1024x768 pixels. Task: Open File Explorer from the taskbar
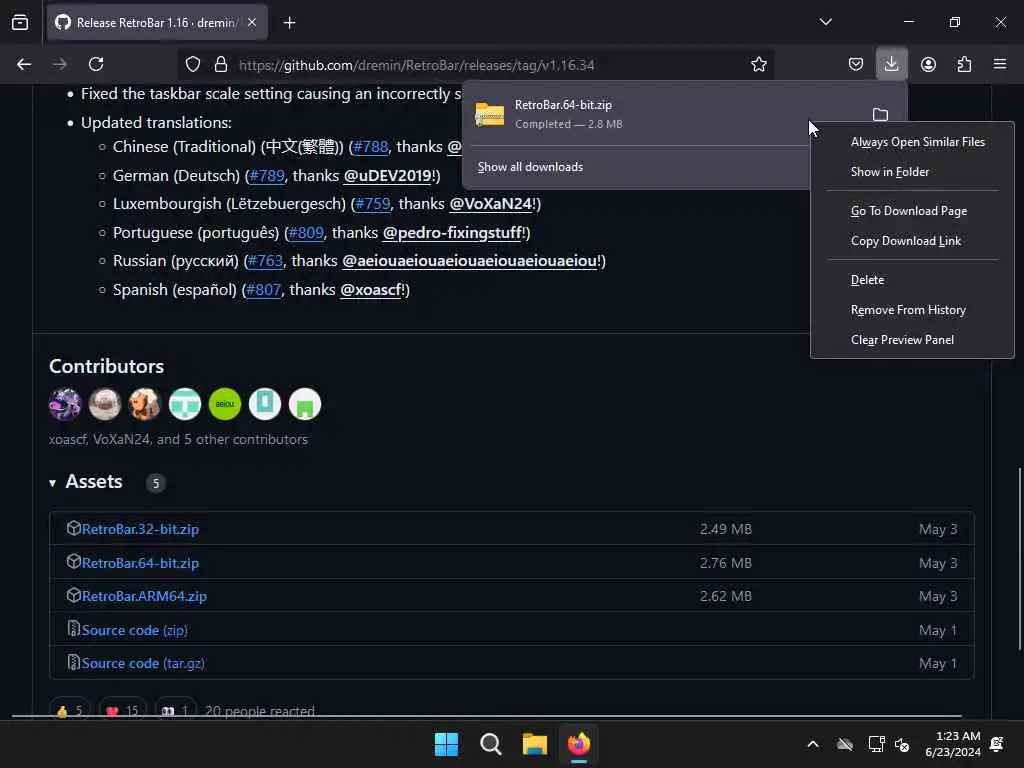[x=534, y=744]
